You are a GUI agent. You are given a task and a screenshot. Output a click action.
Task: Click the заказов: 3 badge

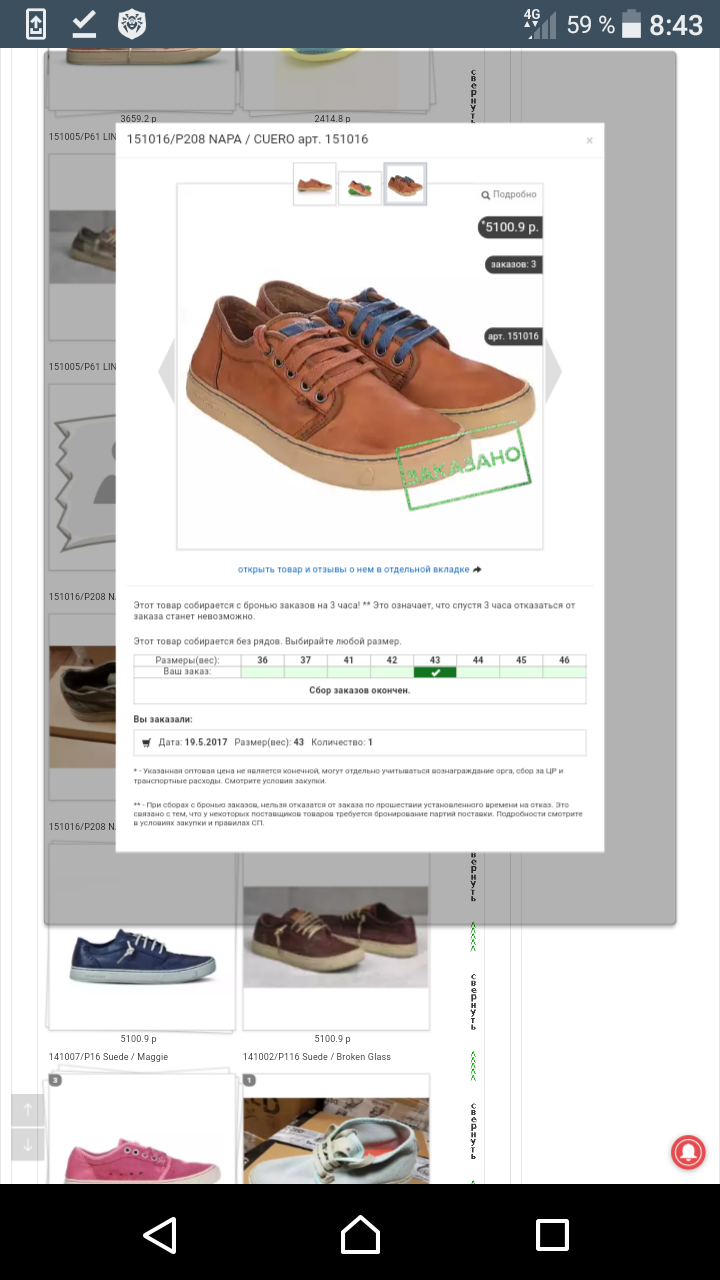[514, 265]
